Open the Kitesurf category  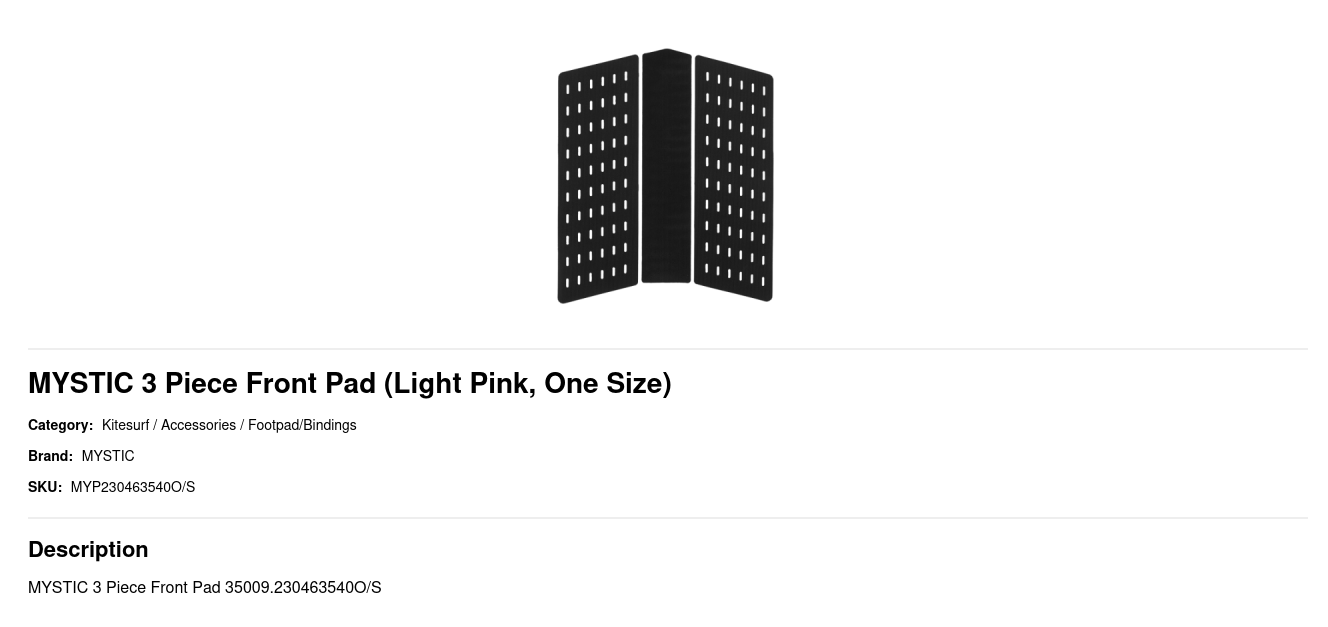tap(125, 425)
